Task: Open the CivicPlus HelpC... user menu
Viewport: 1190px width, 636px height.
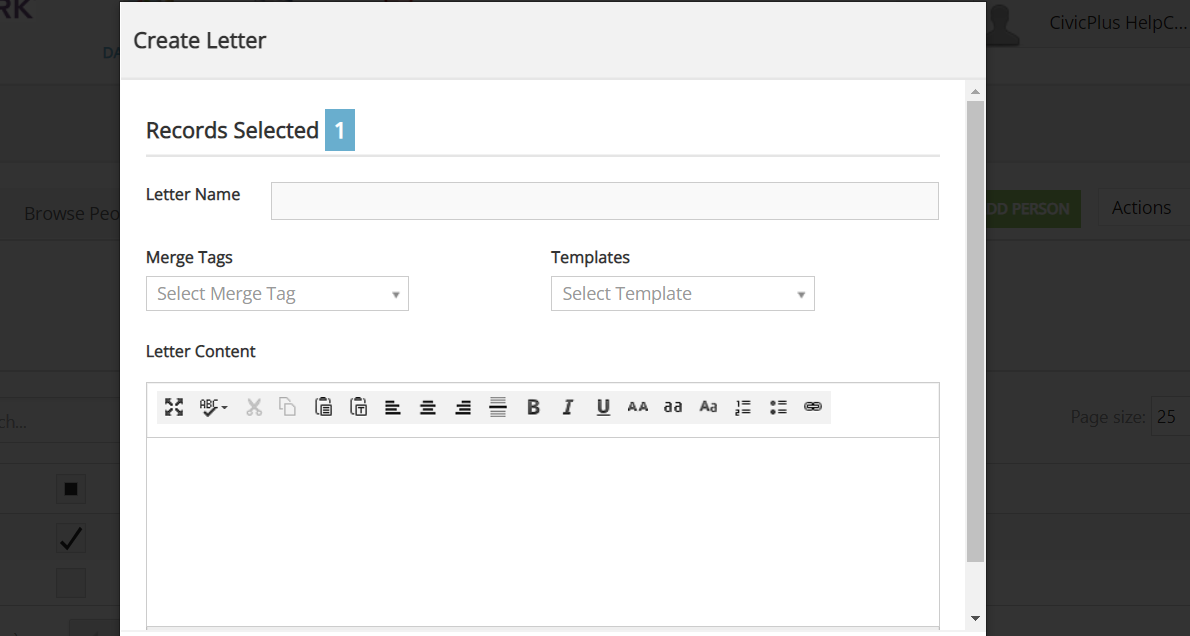Action: point(1117,23)
